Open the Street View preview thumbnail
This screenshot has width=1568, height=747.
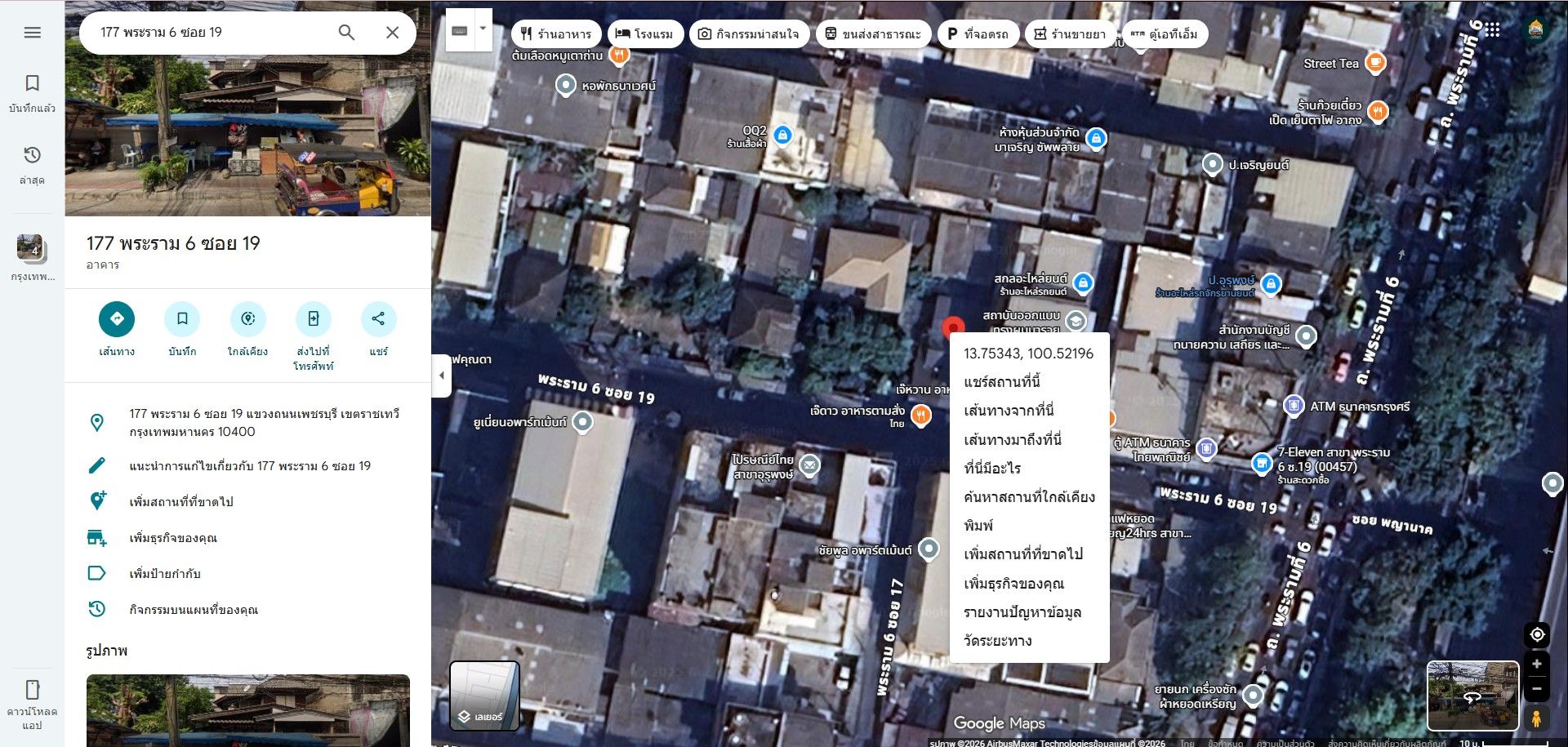click(x=1472, y=696)
